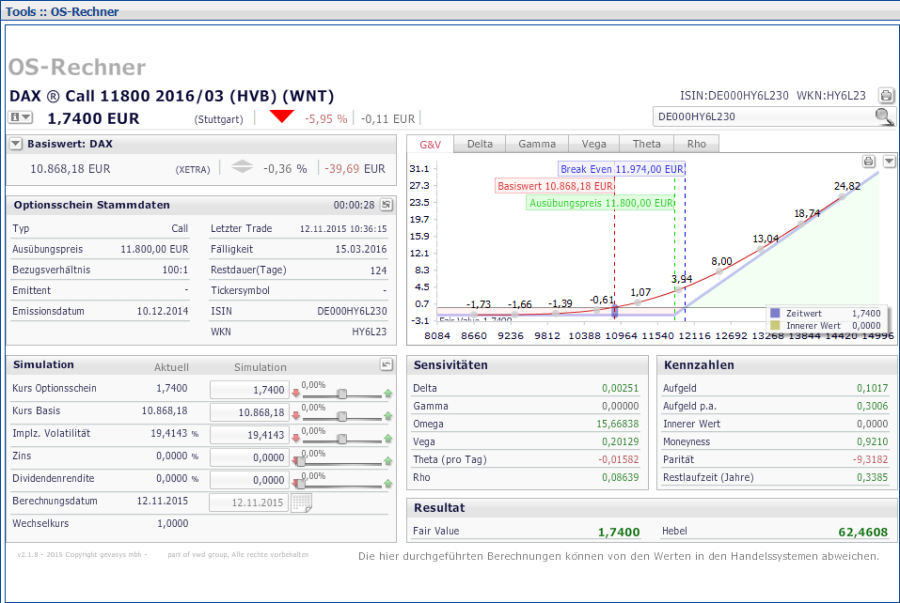Click the search magnifier icon beside ISIN field
The width and height of the screenshot is (900, 603).
pos(884,117)
